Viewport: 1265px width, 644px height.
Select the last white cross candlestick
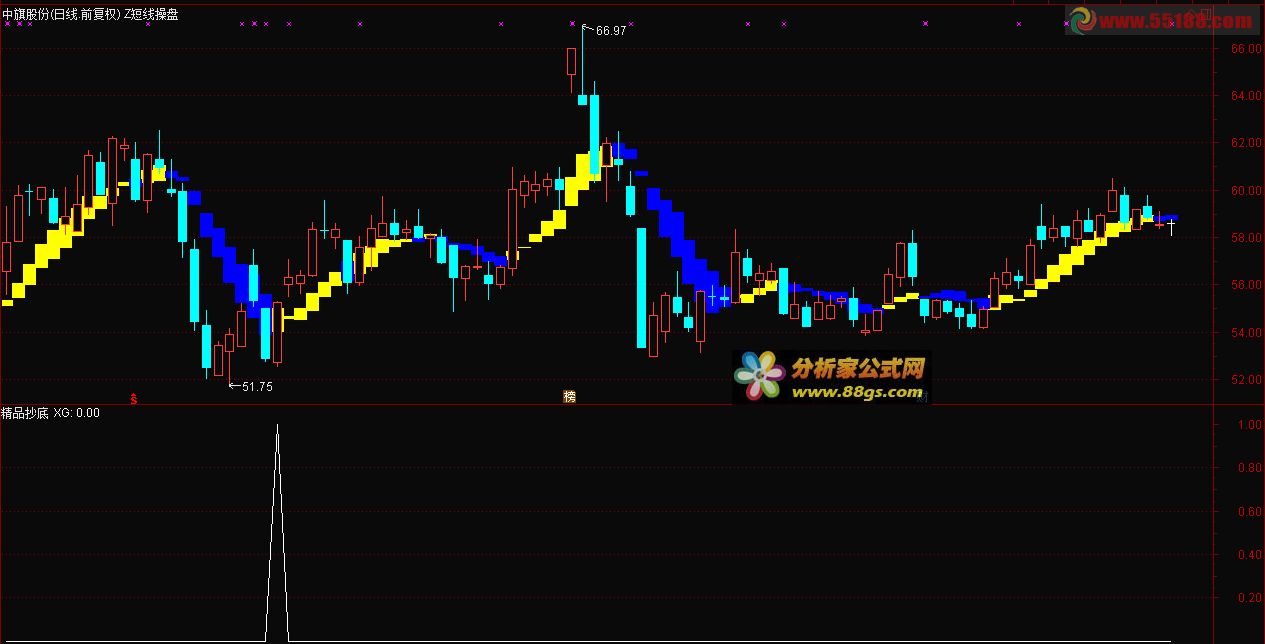pos(1171,224)
